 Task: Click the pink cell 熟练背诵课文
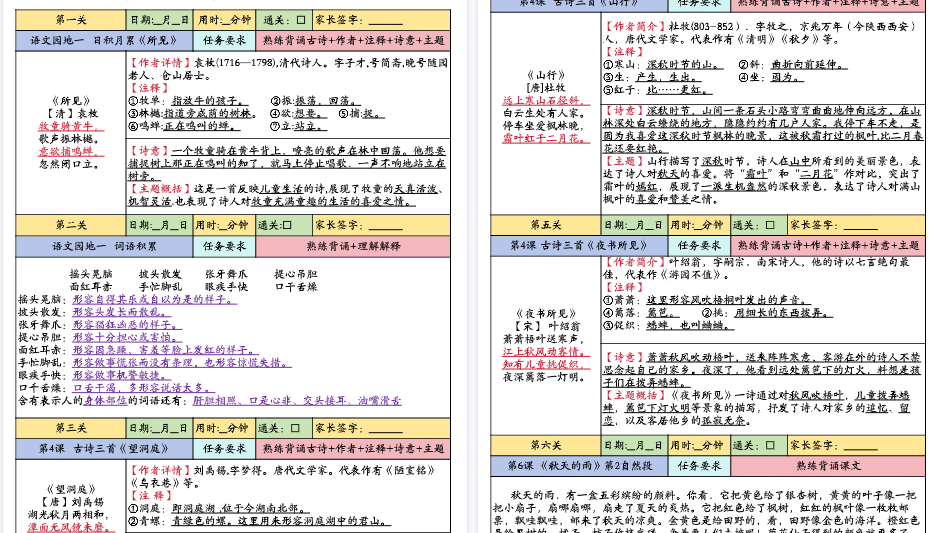(x=828, y=466)
